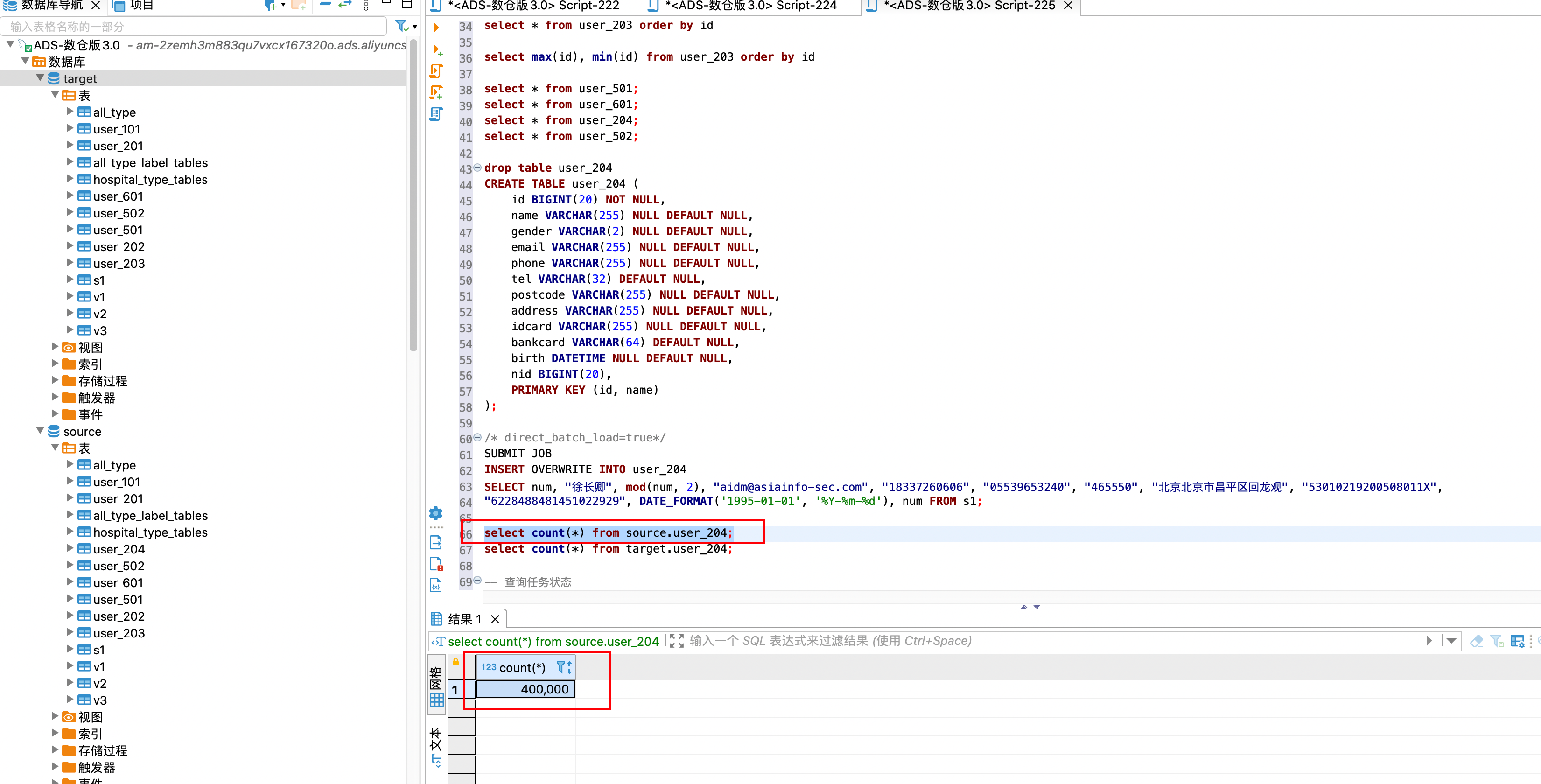Viewport: 1541px width, 784px height.
Task: Expand the result filter panel icon
Action: coord(677,640)
